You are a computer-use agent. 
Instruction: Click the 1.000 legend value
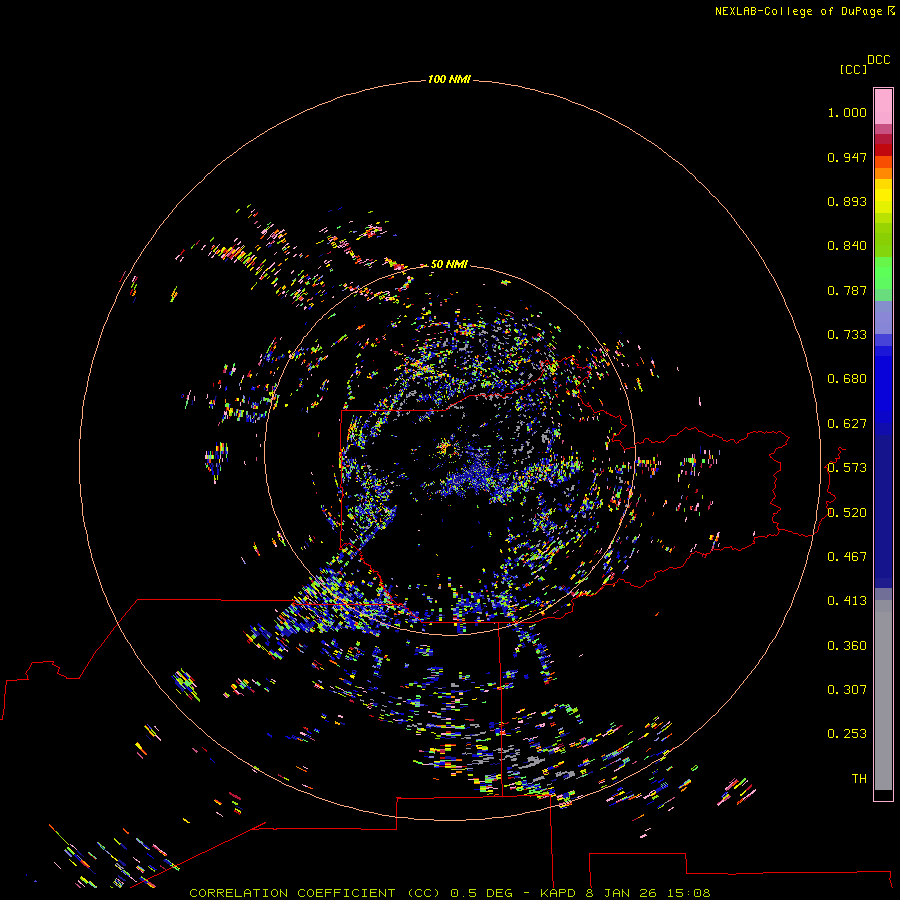pos(847,112)
